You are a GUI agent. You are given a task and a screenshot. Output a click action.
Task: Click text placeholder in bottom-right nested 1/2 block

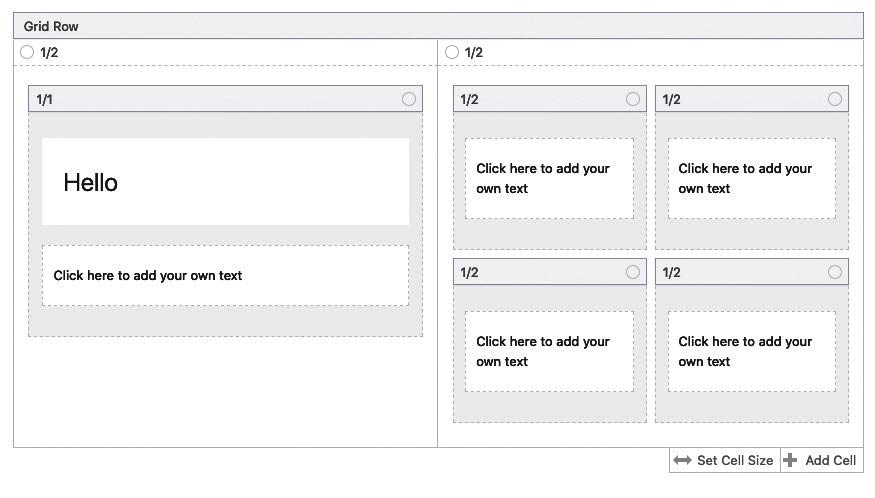(752, 352)
